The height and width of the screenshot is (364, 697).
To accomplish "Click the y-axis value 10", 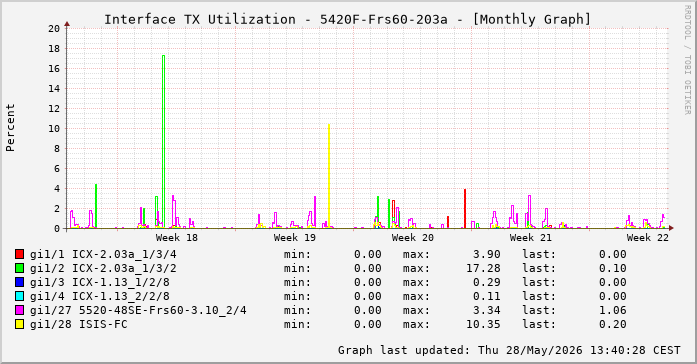I will point(54,129).
